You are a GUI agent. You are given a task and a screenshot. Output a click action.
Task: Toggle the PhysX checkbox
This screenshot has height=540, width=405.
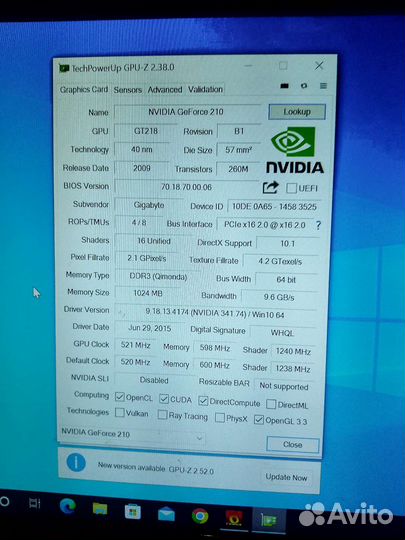click(220, 418)
